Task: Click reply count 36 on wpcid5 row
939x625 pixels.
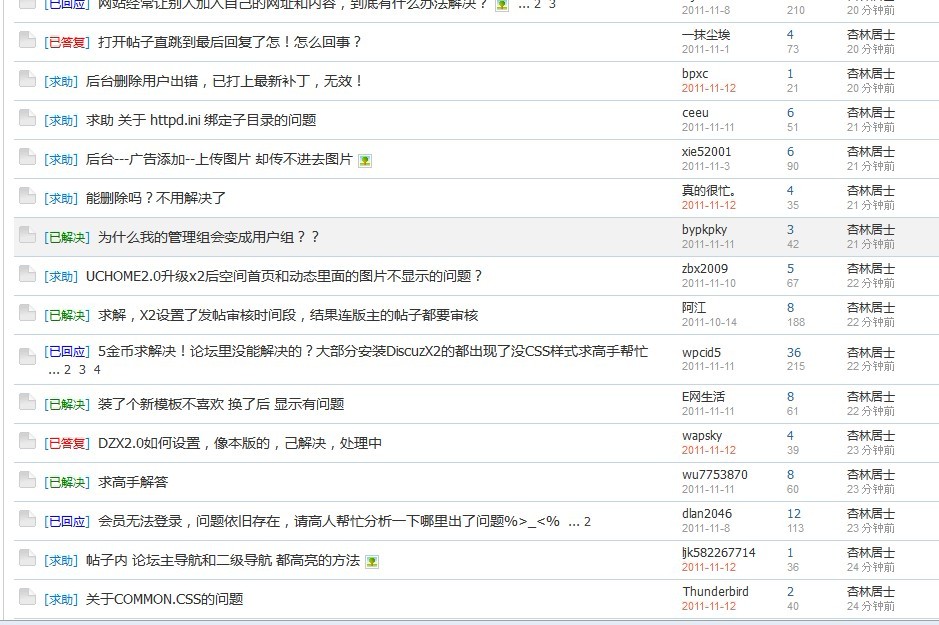Action: click(x=794, y=353)
